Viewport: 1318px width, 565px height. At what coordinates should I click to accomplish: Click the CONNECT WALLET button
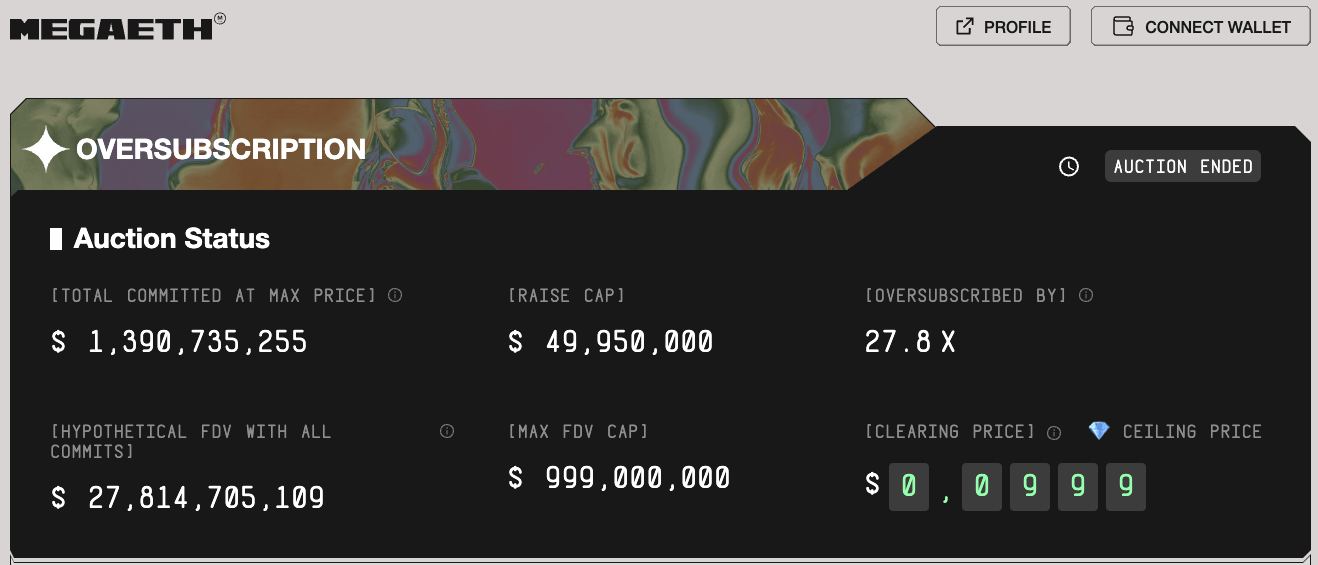pos(1200,27)
